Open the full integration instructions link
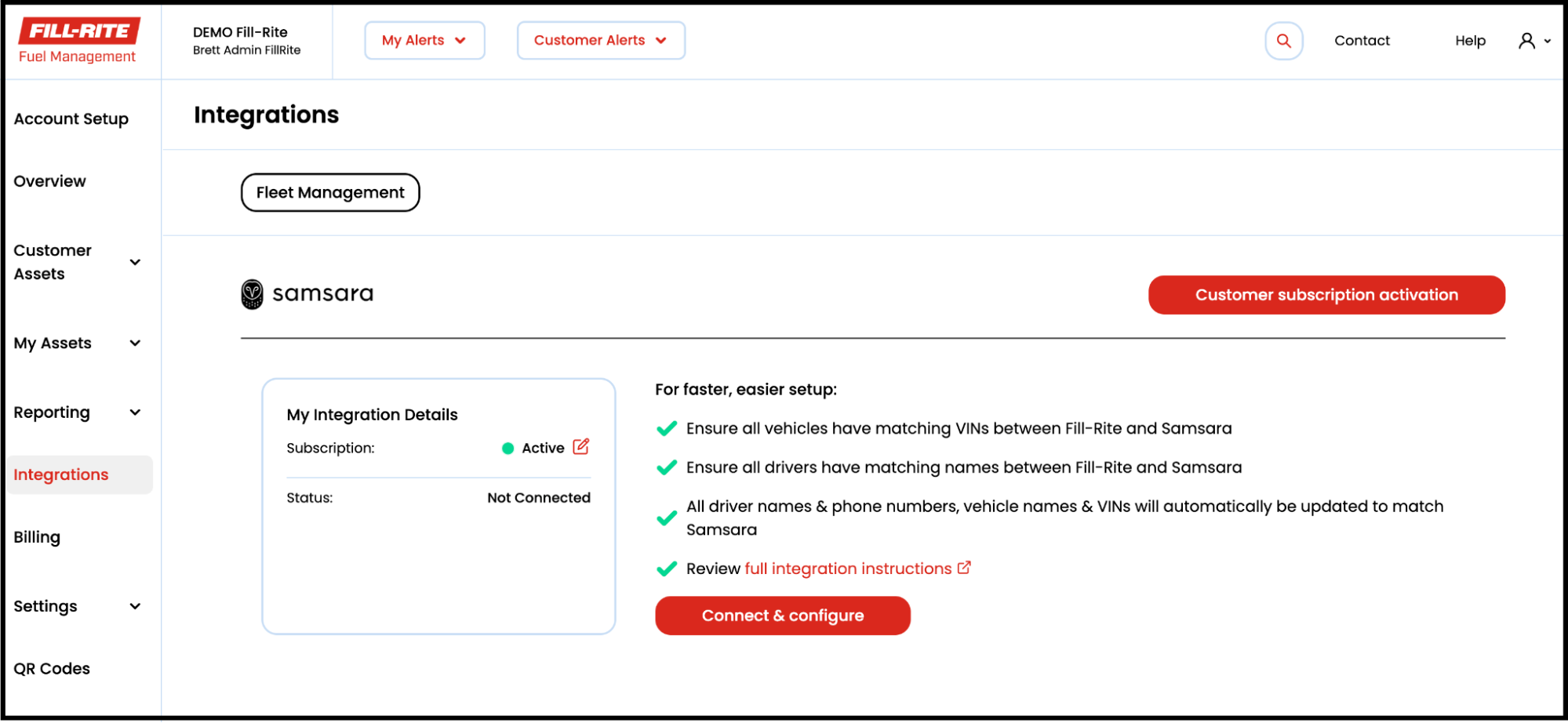This screenshot has height=723, width=1568. (x=848, y=569)
